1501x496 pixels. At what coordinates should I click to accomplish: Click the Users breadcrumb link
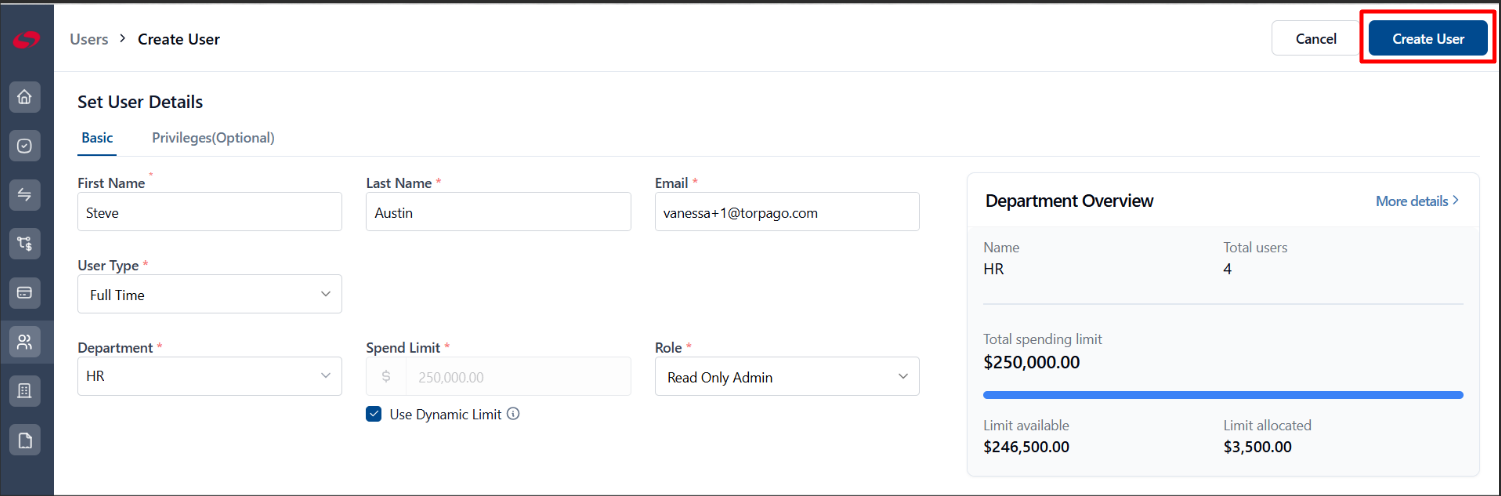click(89, 39)
